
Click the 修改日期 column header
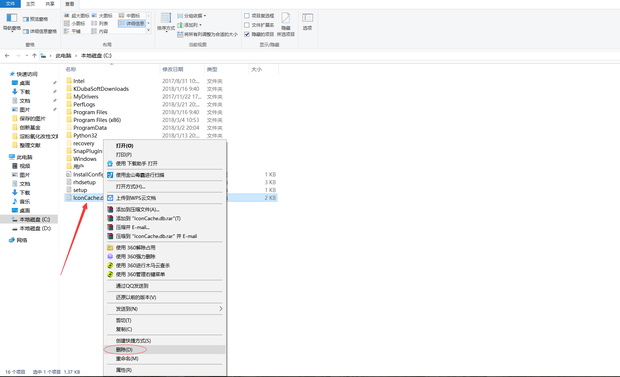173,69
